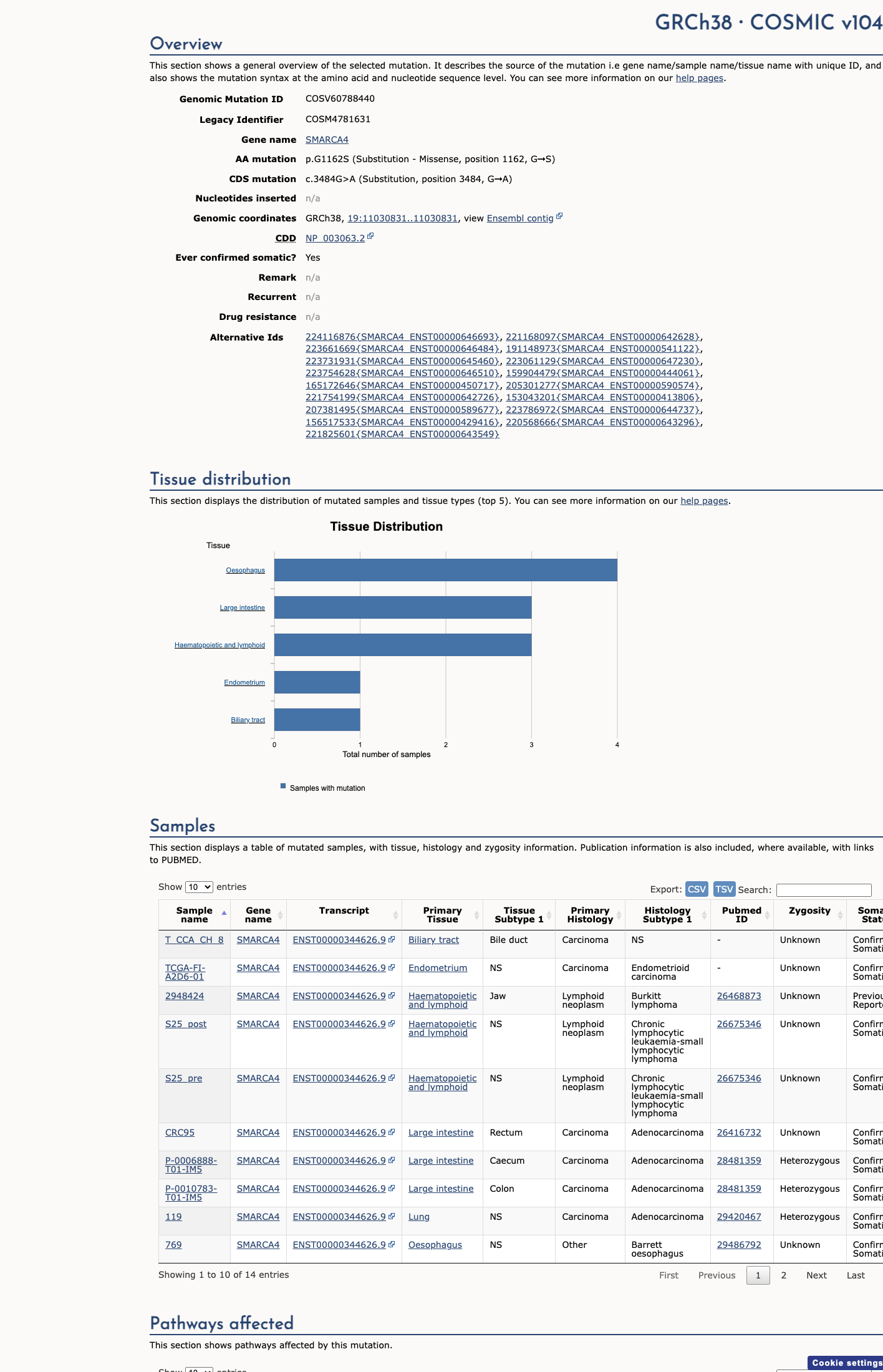883x1372 pixels.
Task: Open alternative ID 221825601 ENST00000643549
Action: 403,434
